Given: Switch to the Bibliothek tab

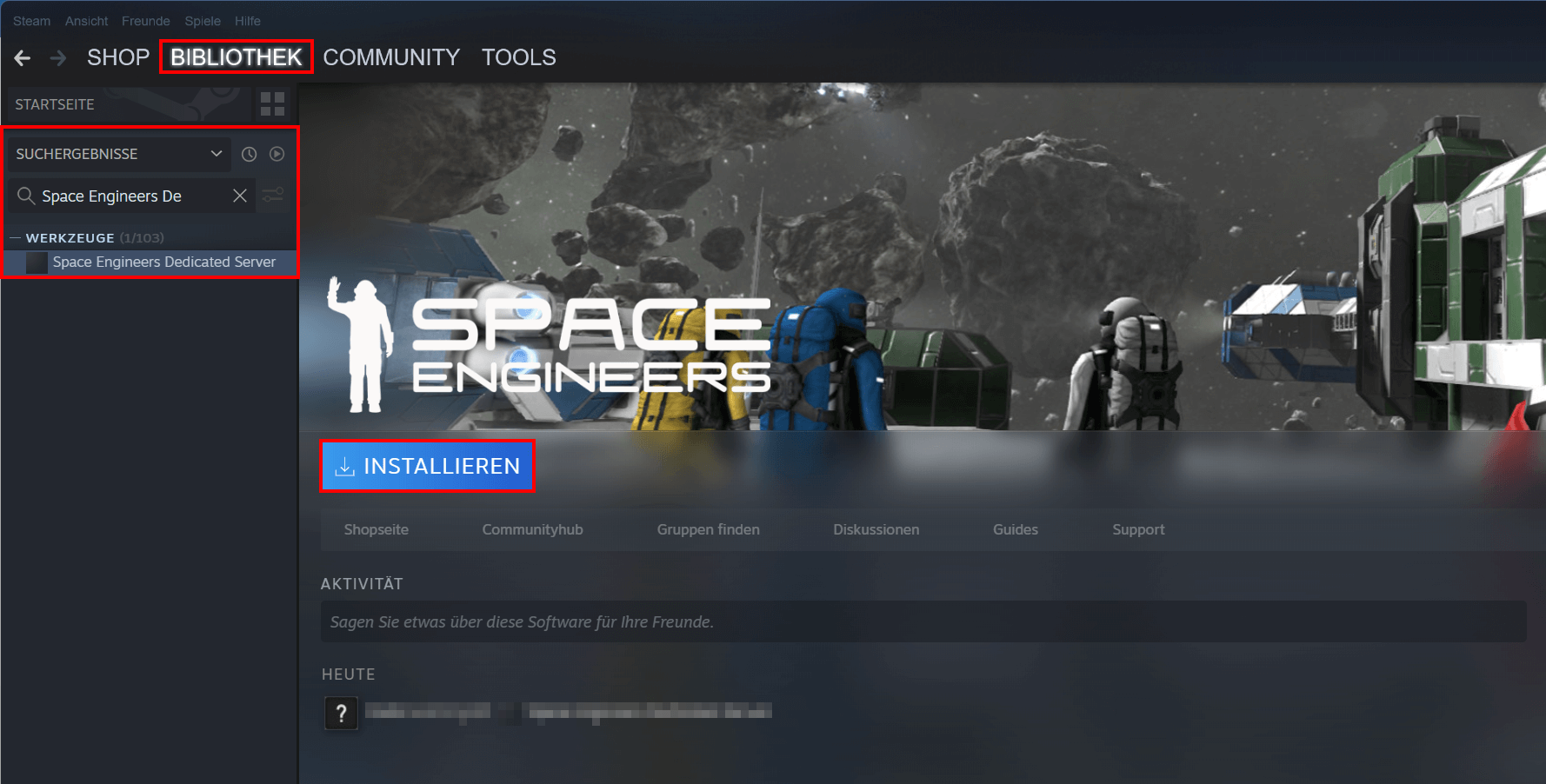Looking at the screenshot, I should 237,57.
